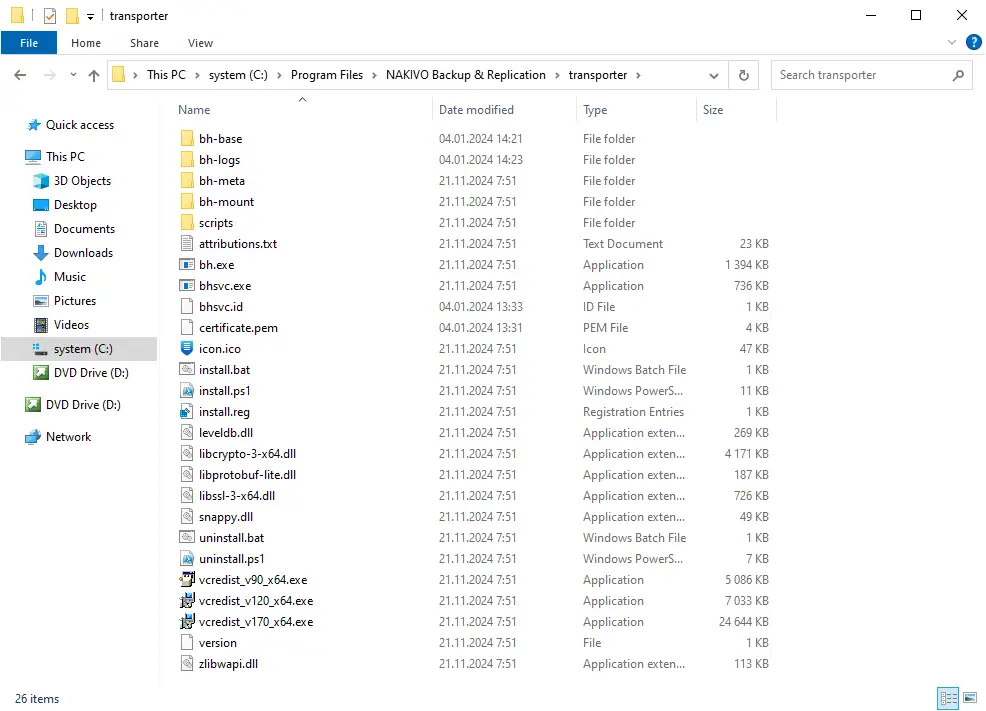Open the Share ribbon tab

click(x=144, y=43)
